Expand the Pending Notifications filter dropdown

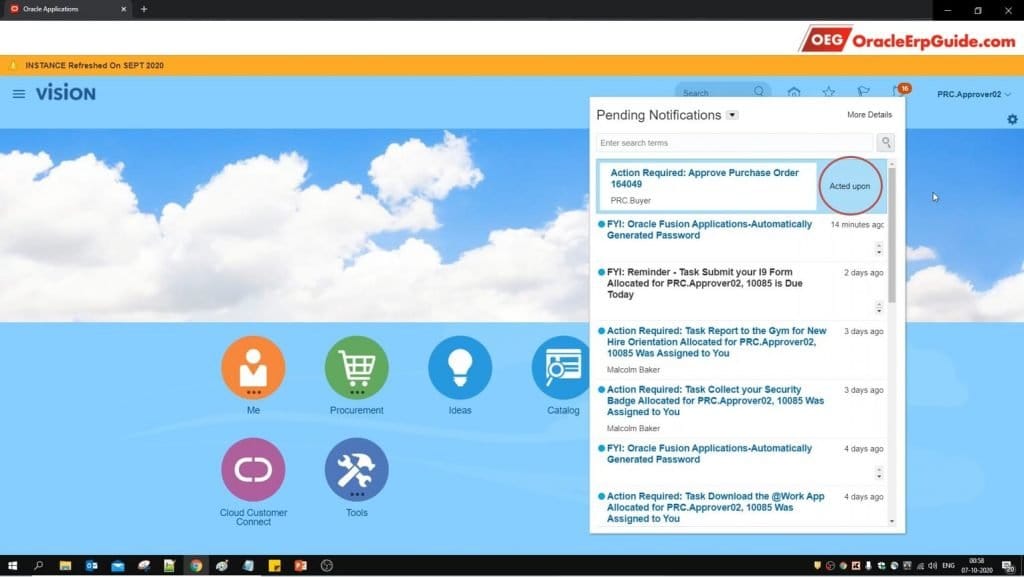click(731, 115)
